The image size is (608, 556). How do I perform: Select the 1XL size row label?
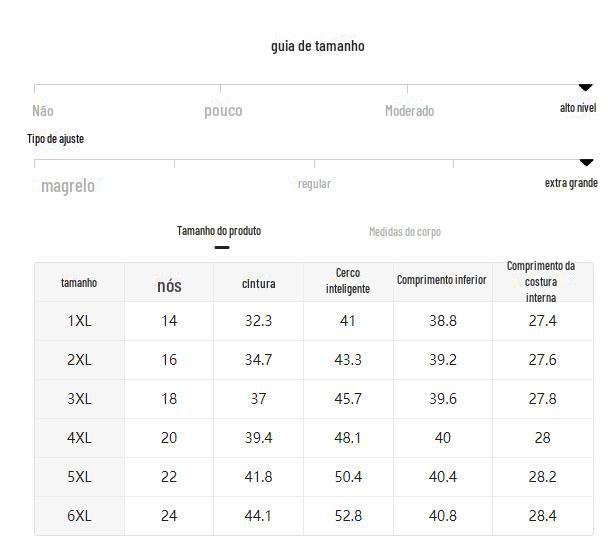tap(79, 321)
